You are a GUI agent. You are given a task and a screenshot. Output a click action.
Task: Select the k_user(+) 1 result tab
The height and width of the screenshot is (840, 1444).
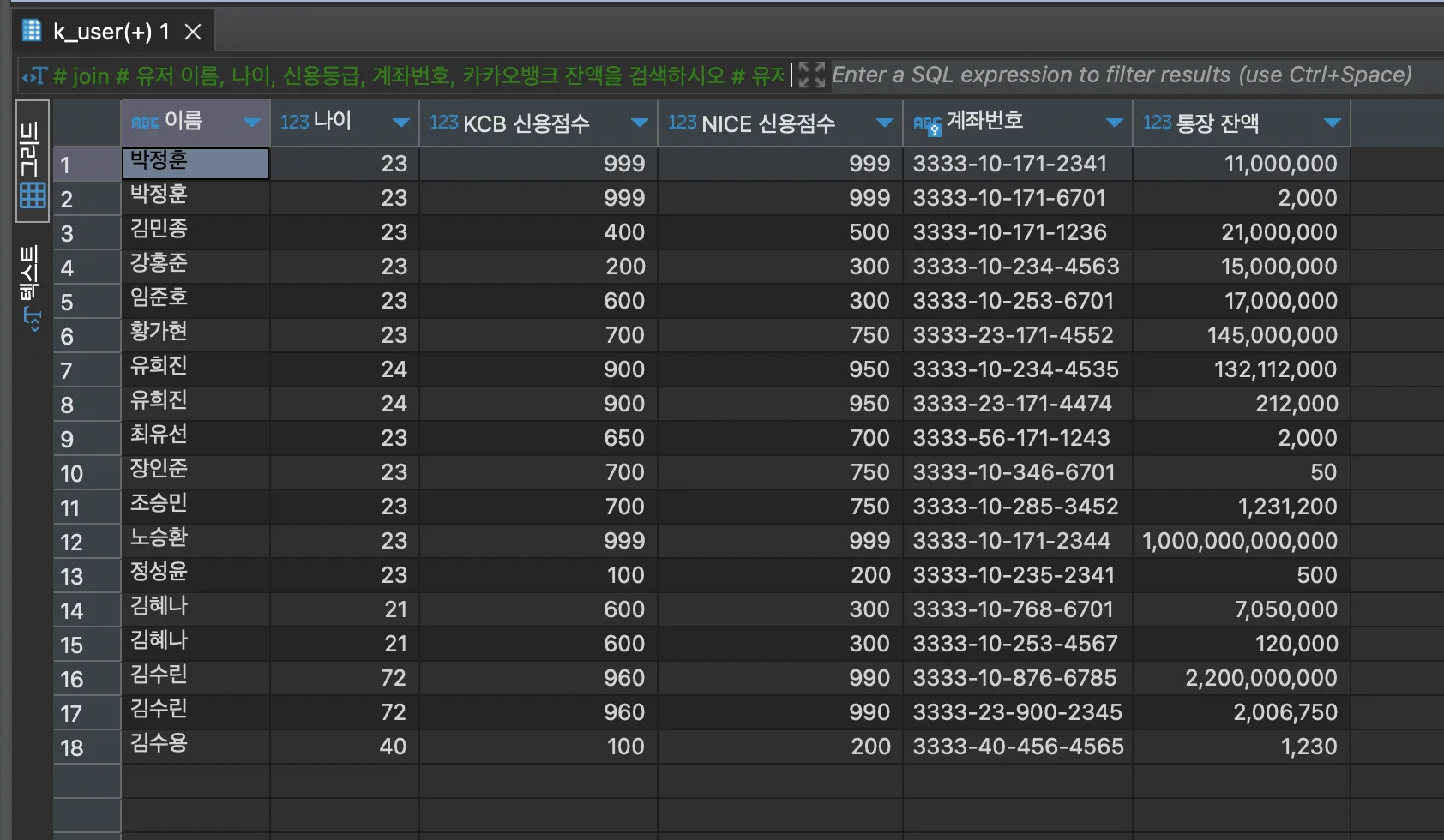[x=111, y=32]
